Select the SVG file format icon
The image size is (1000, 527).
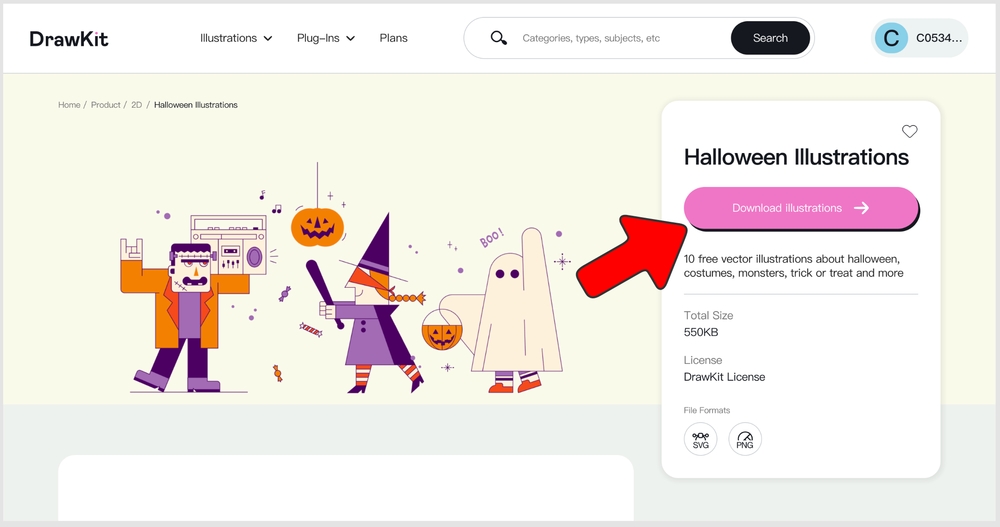point(700,439)
